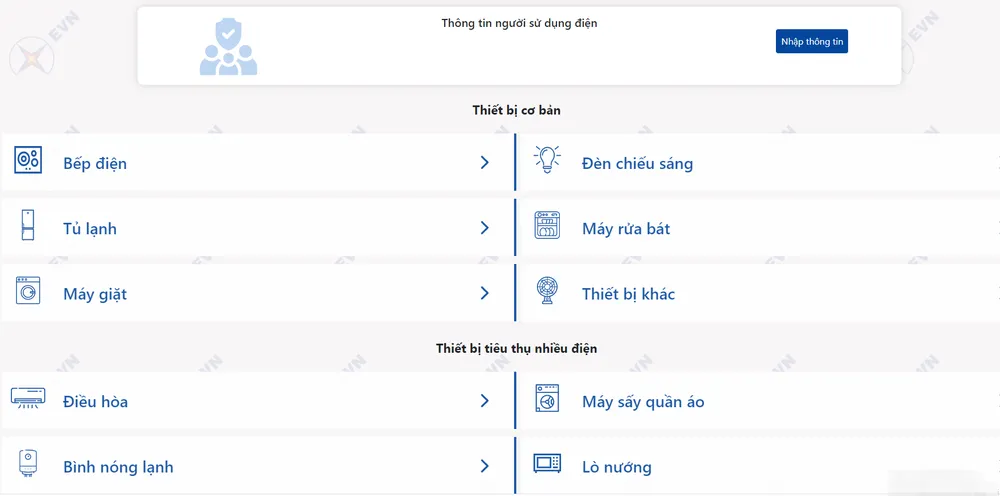Screen dimensions: 1000x496
Task: Expand the Máy giặt row chevron
Action: click(x=485, y=293)
